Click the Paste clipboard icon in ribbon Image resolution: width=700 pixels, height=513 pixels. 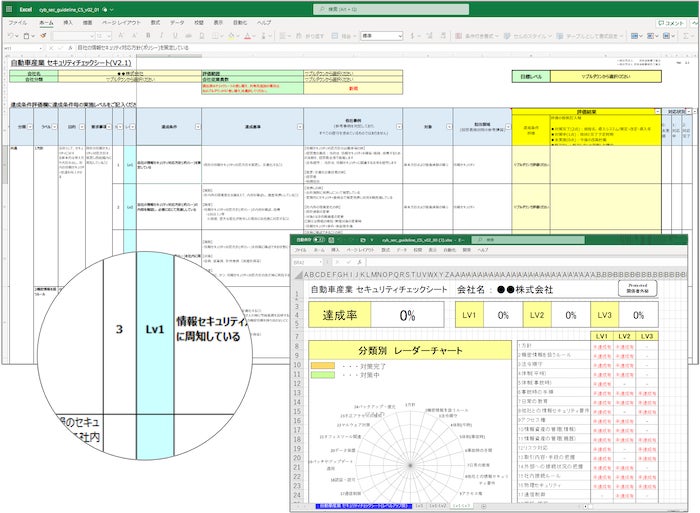pos(26,36)
